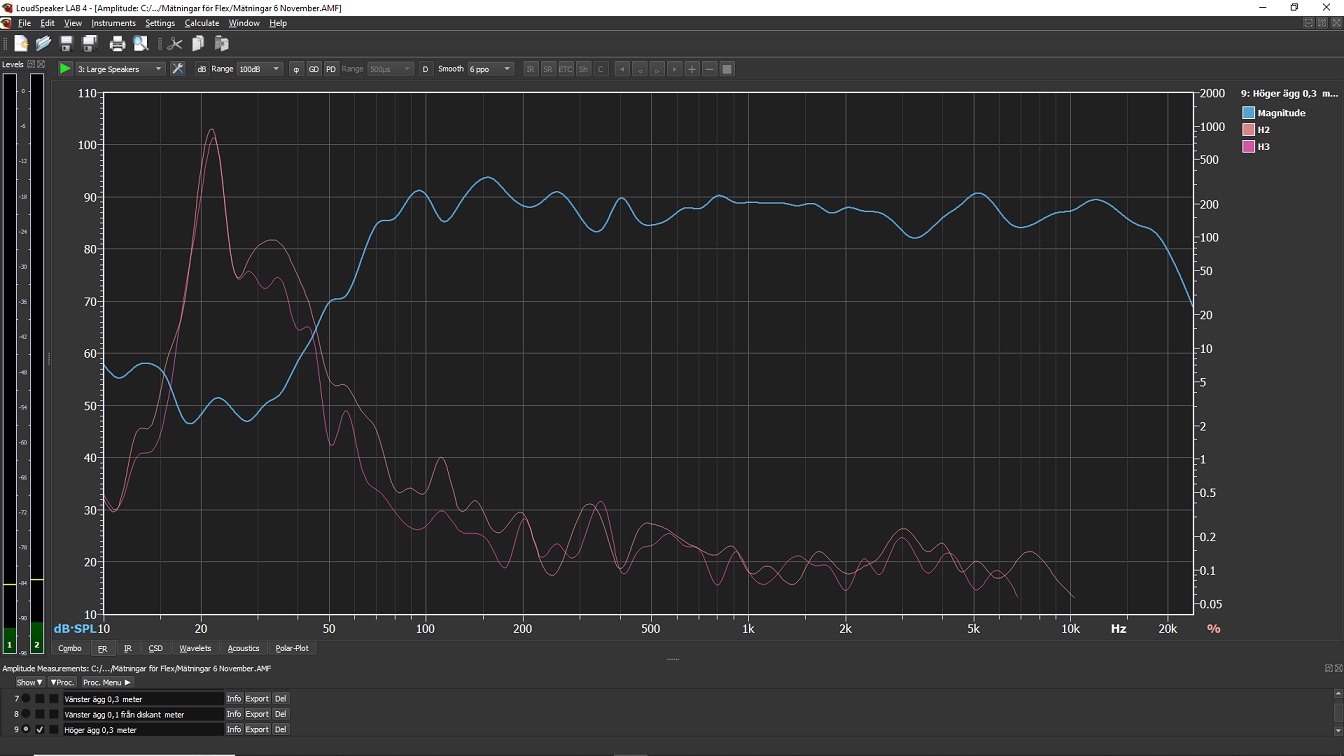Check first checkbox for 'Vänster ägg 0,3 meter'
This screenshot has width=1344, height=756.
40,698
